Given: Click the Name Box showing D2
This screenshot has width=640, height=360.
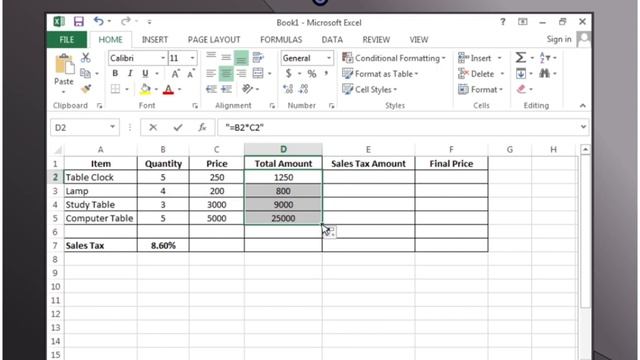Looking at the screenshot, I should coord(84,127).
